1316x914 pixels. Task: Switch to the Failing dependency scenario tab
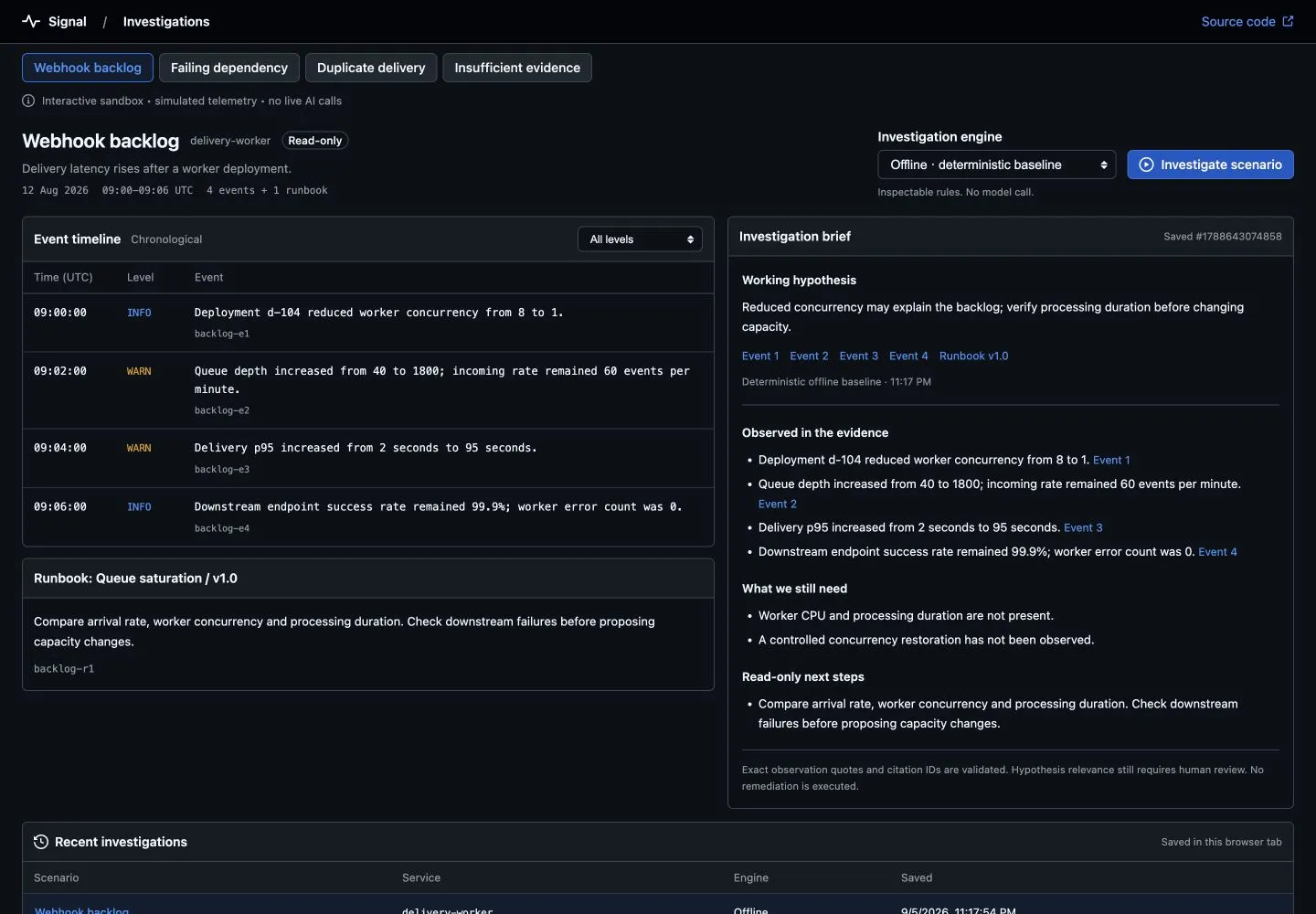pos(229,68)
